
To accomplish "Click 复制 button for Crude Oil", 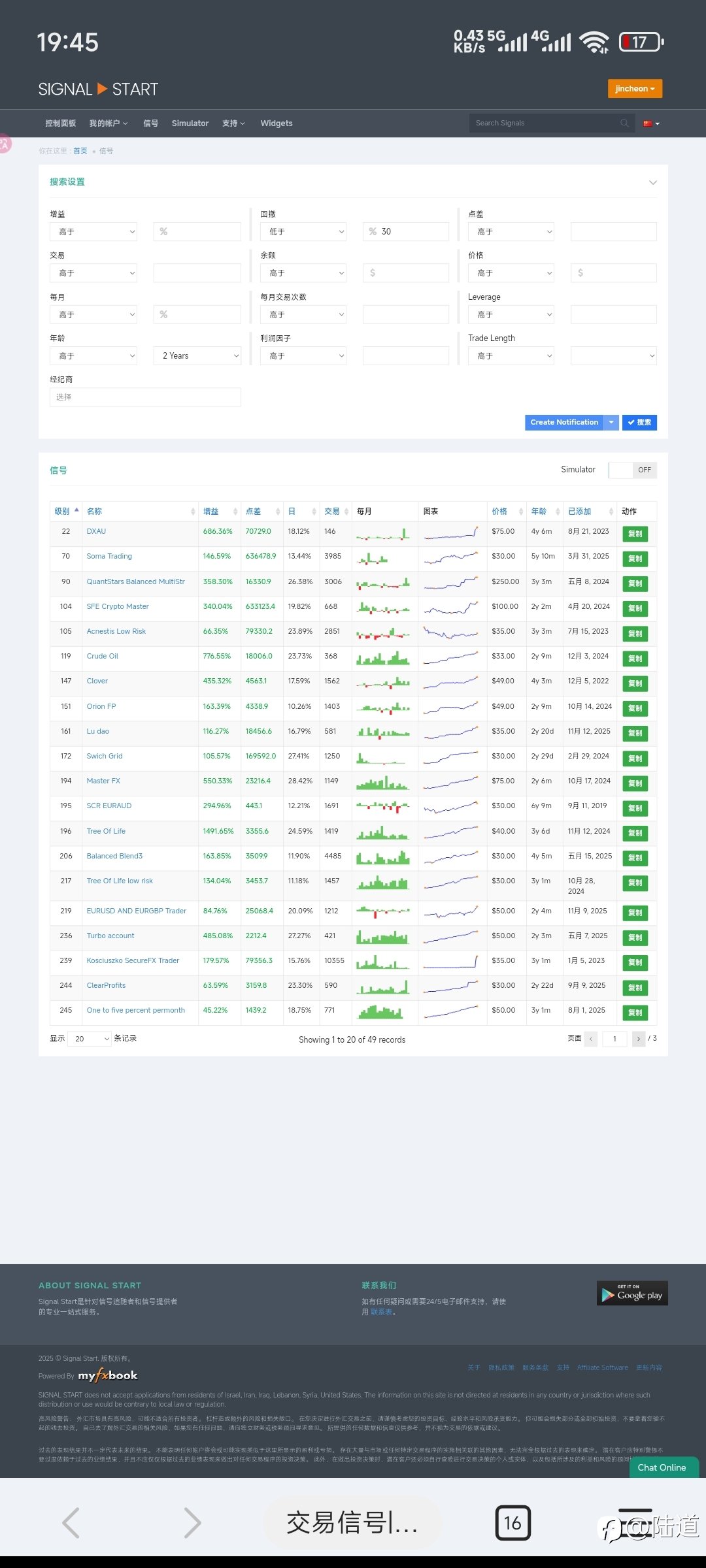I will [x=635, y=659].
